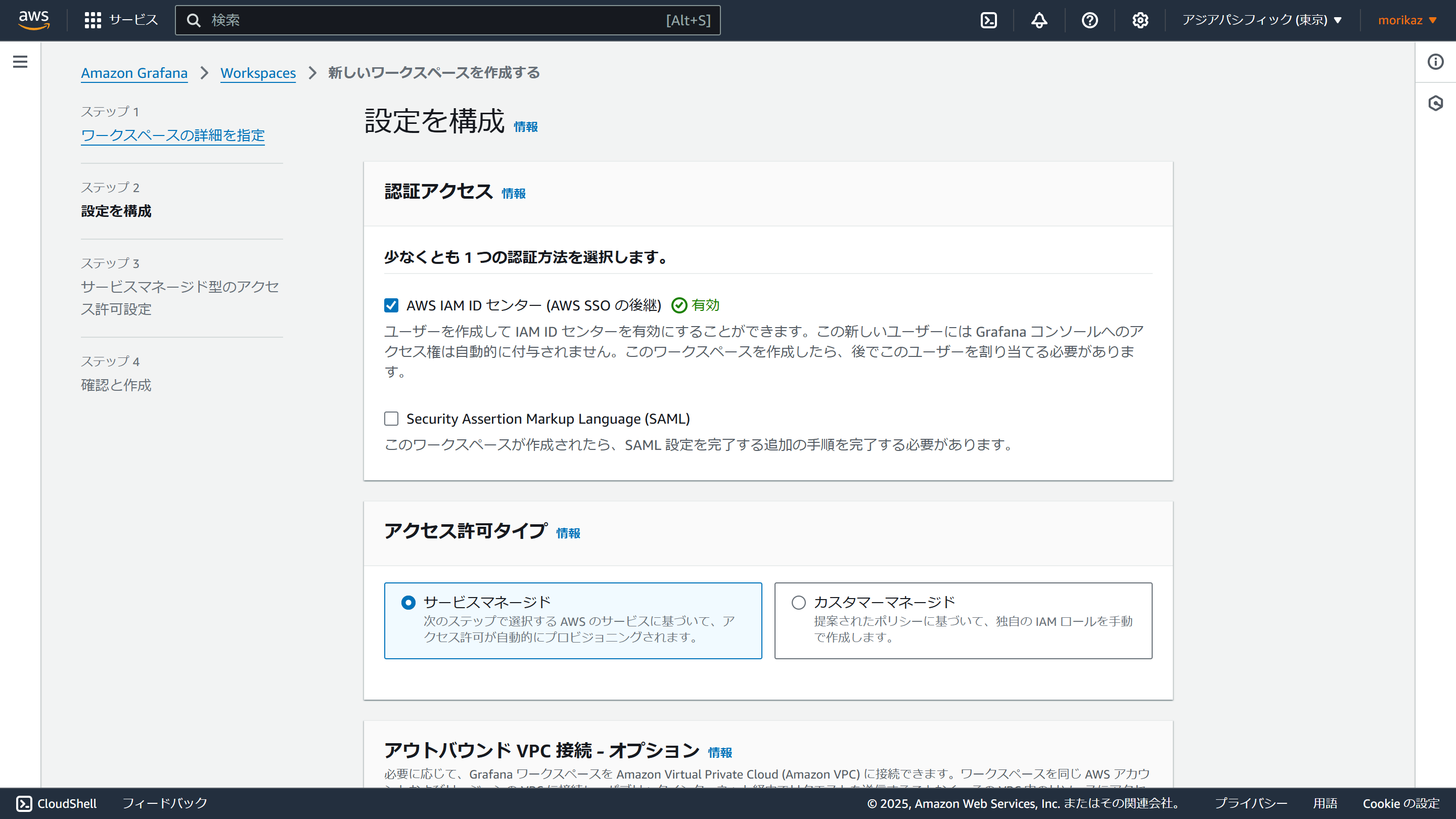Uncheck AWS IAM ID センター checkbox
1456x819 pixels.
click(391, 305)
